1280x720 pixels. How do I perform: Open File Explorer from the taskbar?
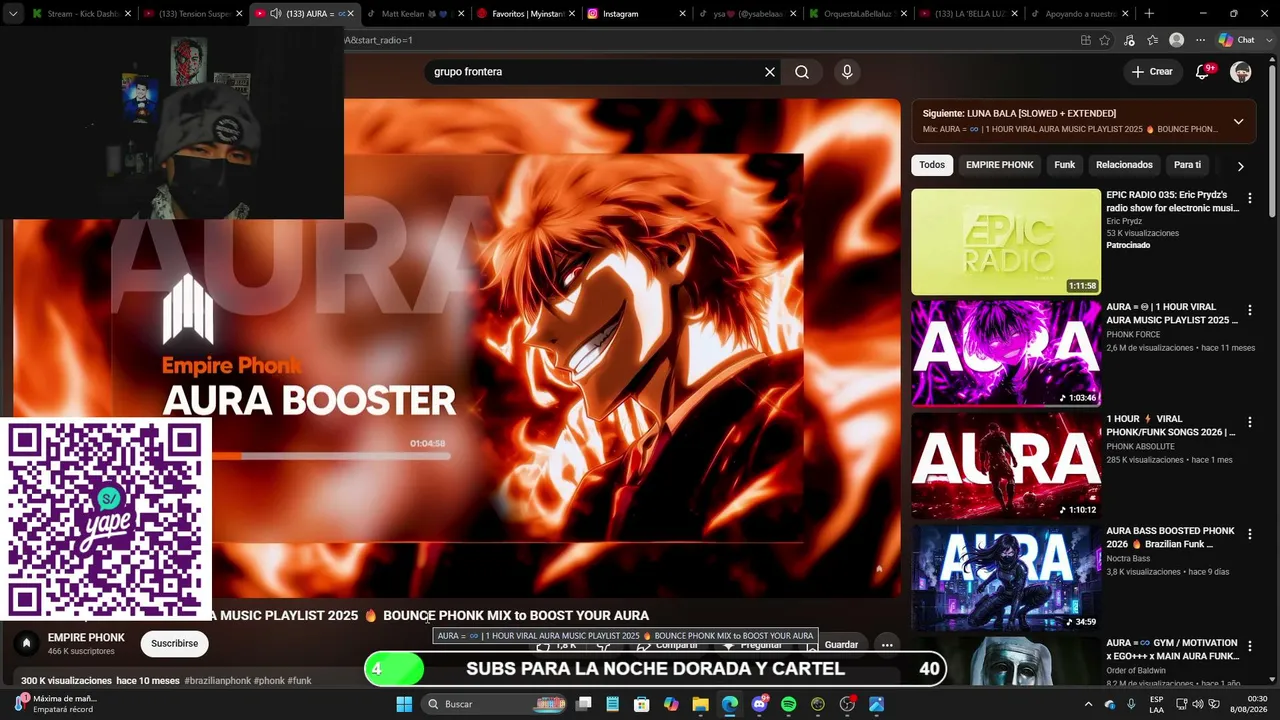click(700, 704)
